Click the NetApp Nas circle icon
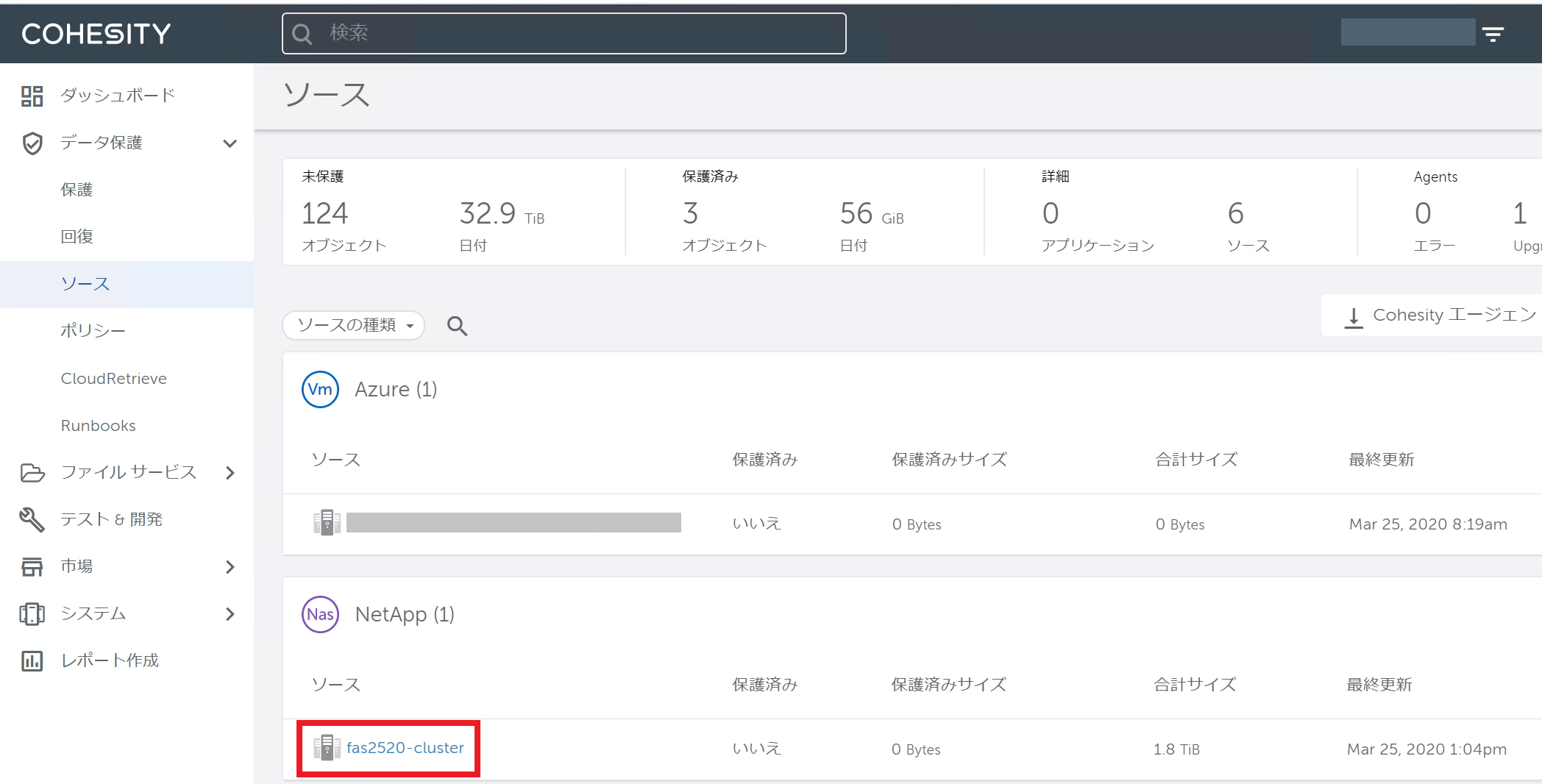 tap(320, 614)
